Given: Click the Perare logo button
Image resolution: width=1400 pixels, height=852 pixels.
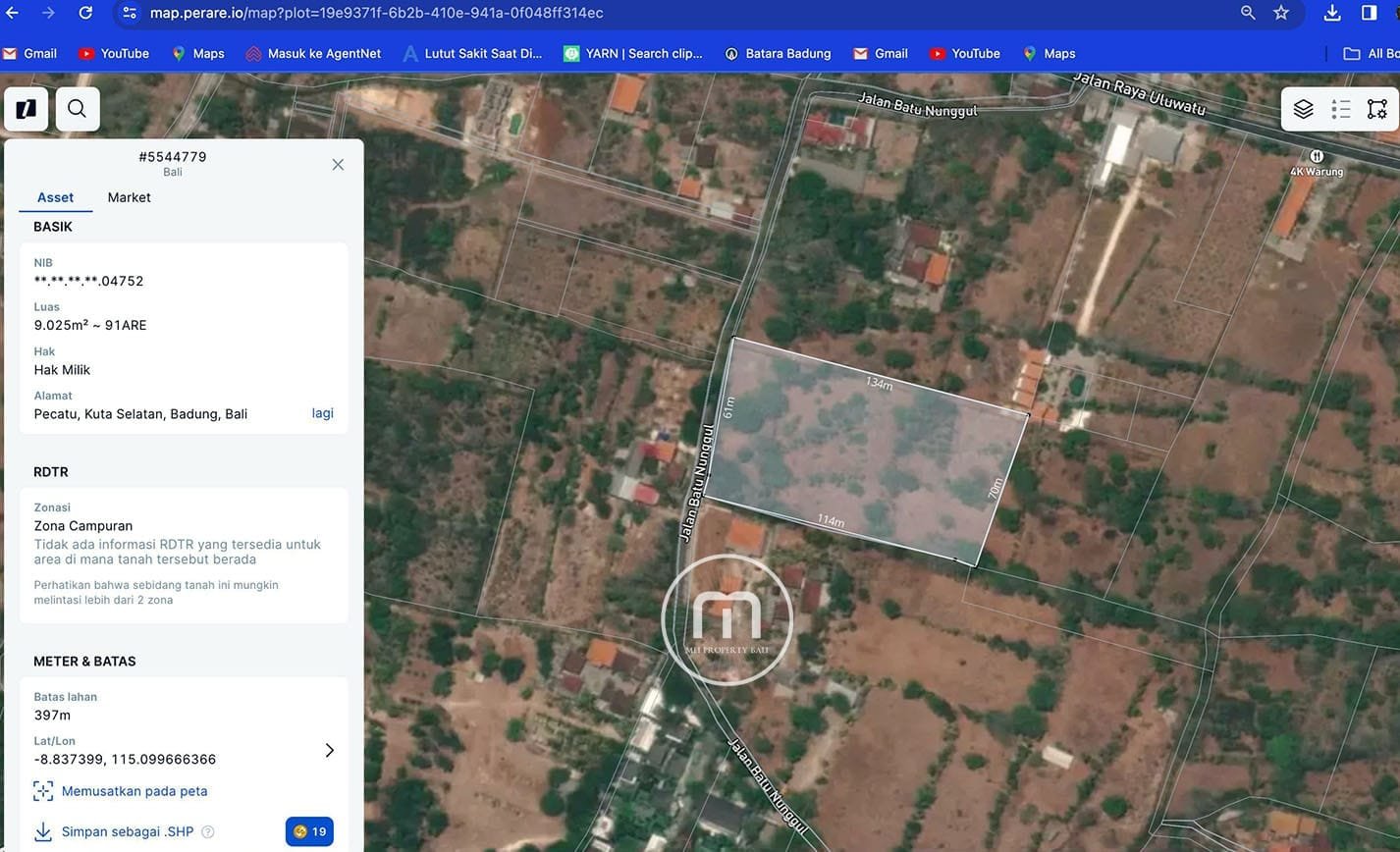Looking at the screenshot, I should 27,109.
